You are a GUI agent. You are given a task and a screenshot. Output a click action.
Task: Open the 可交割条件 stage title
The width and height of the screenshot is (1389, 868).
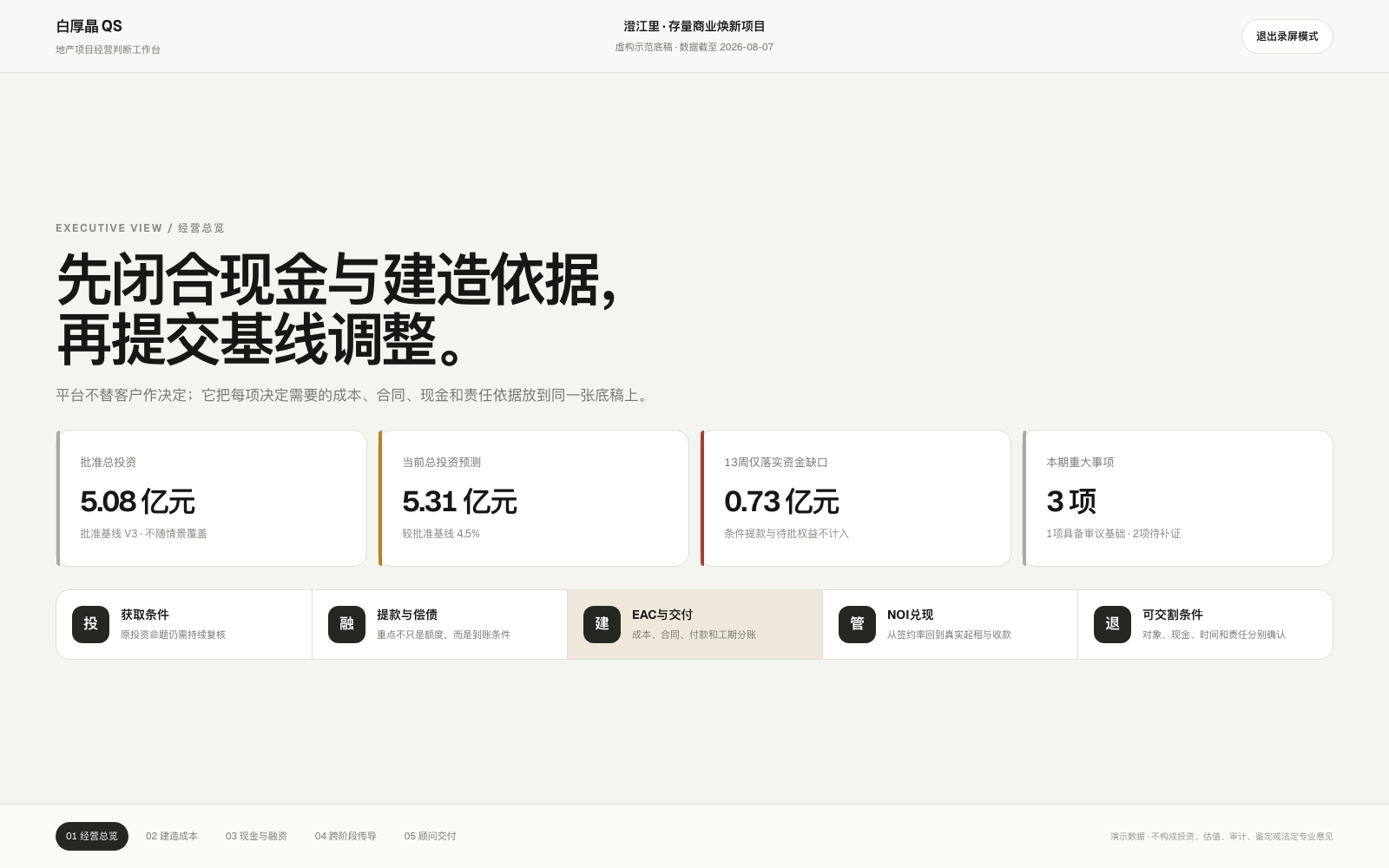1173,615
